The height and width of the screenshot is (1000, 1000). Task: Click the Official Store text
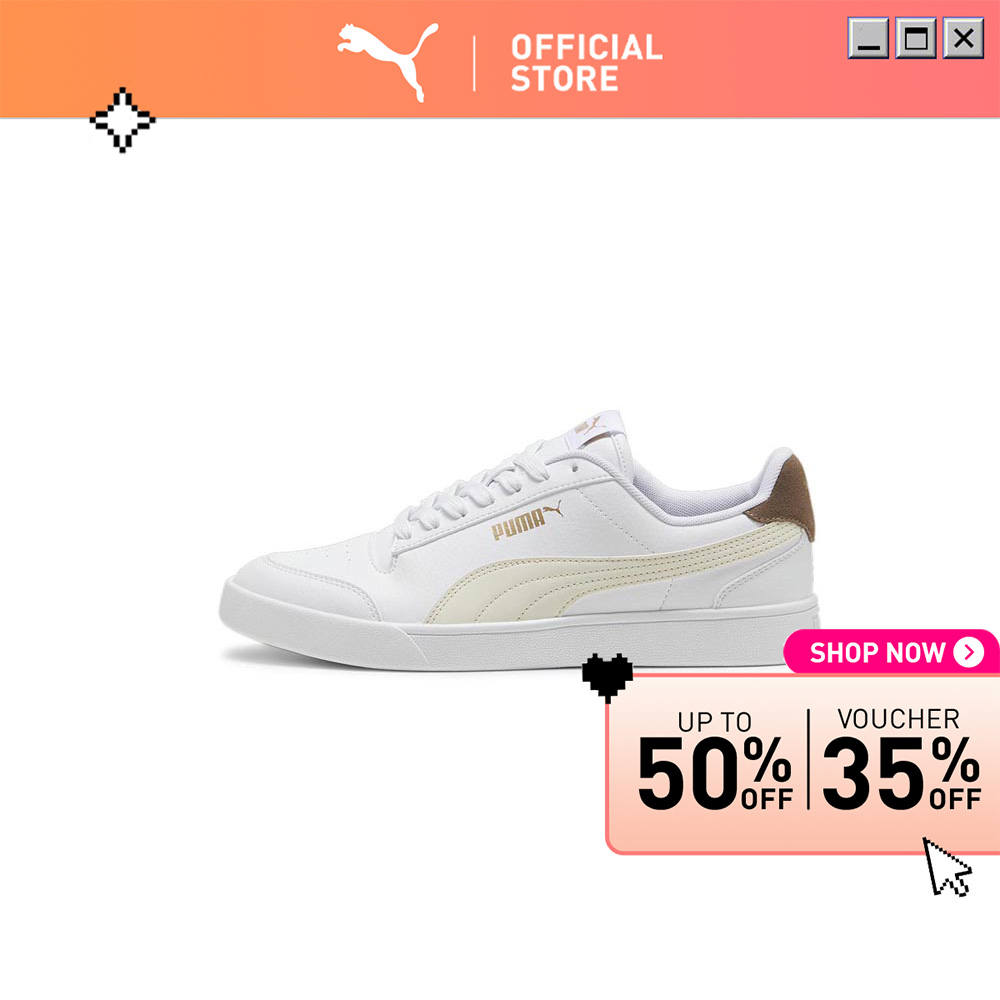(586, 62)
